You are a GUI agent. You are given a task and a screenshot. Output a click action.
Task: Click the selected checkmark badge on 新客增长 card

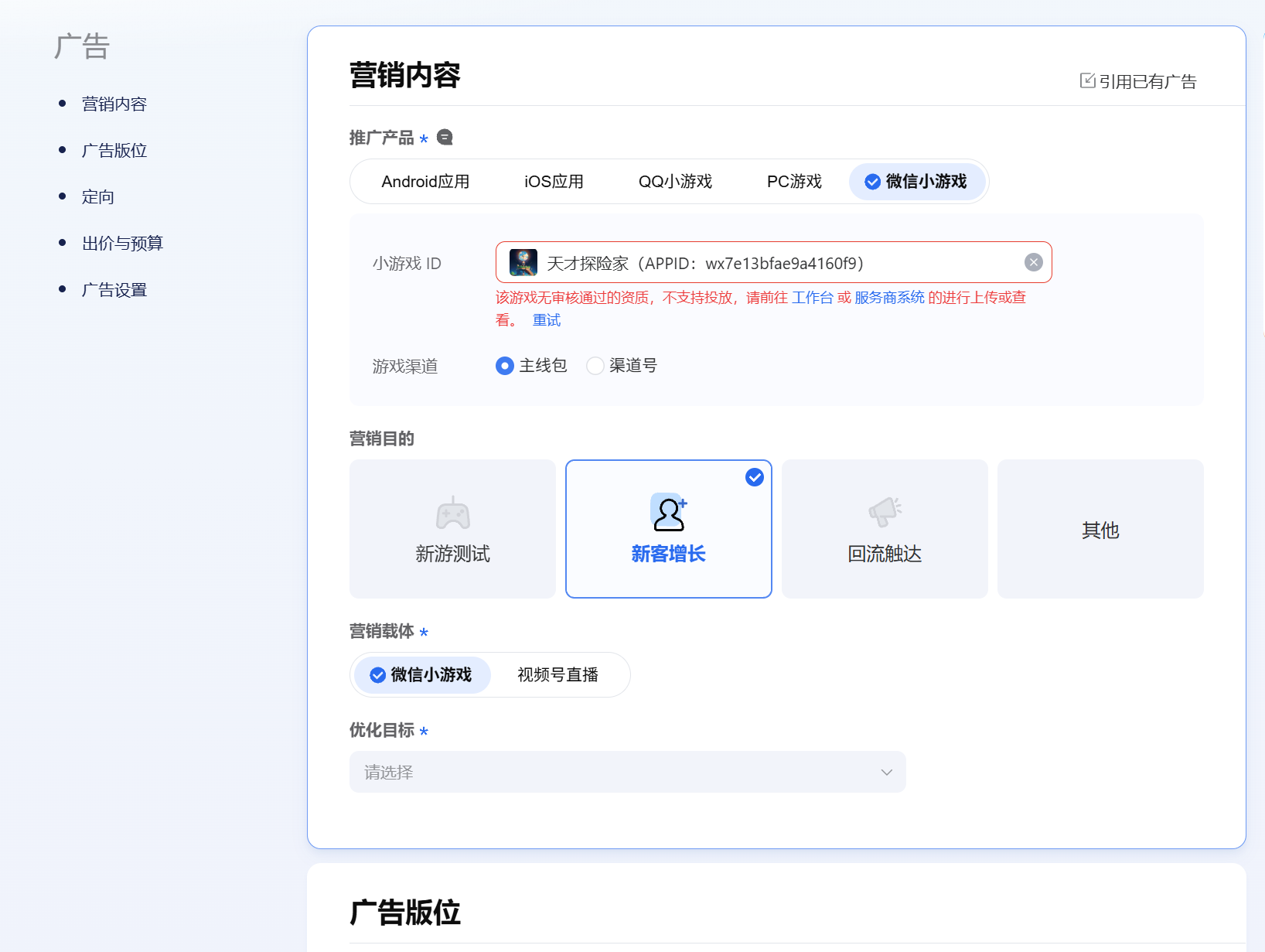pos(755,477)
